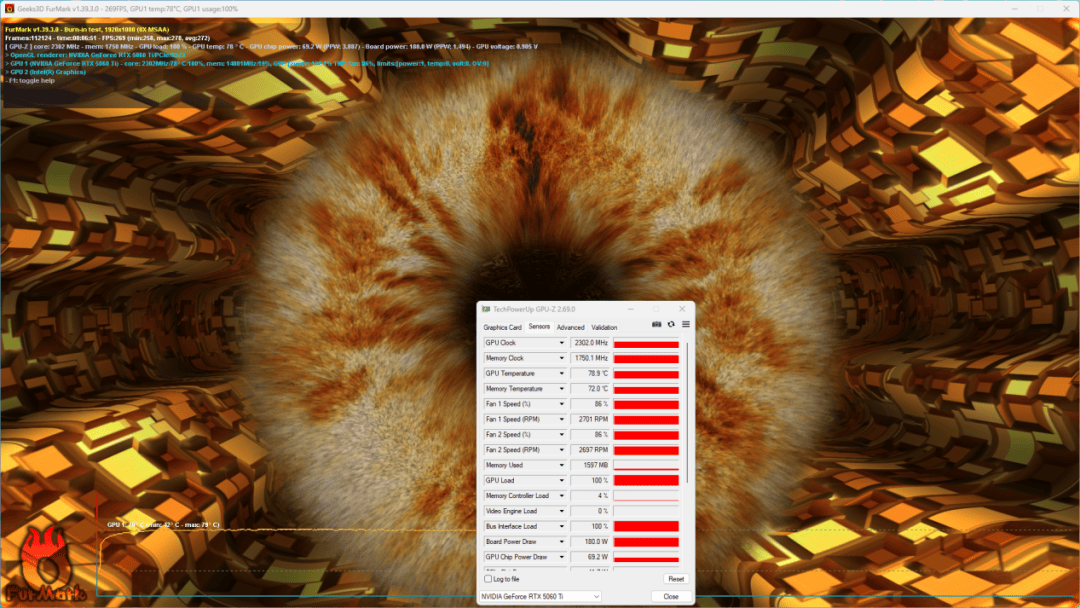Open the Advanced tab
This screenshot has width=1080, height=608.
click(x=570, y=328)
